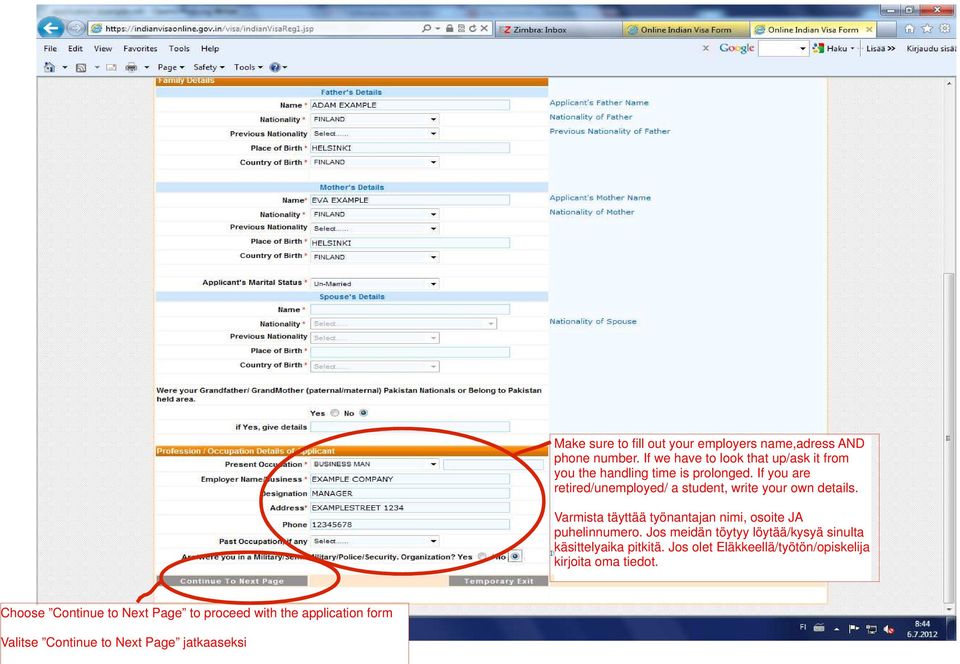The width and height of the screenshot is (960, 664).
Task: Open Applicant's Marital Status dropdown
Action: coord(375,283)
